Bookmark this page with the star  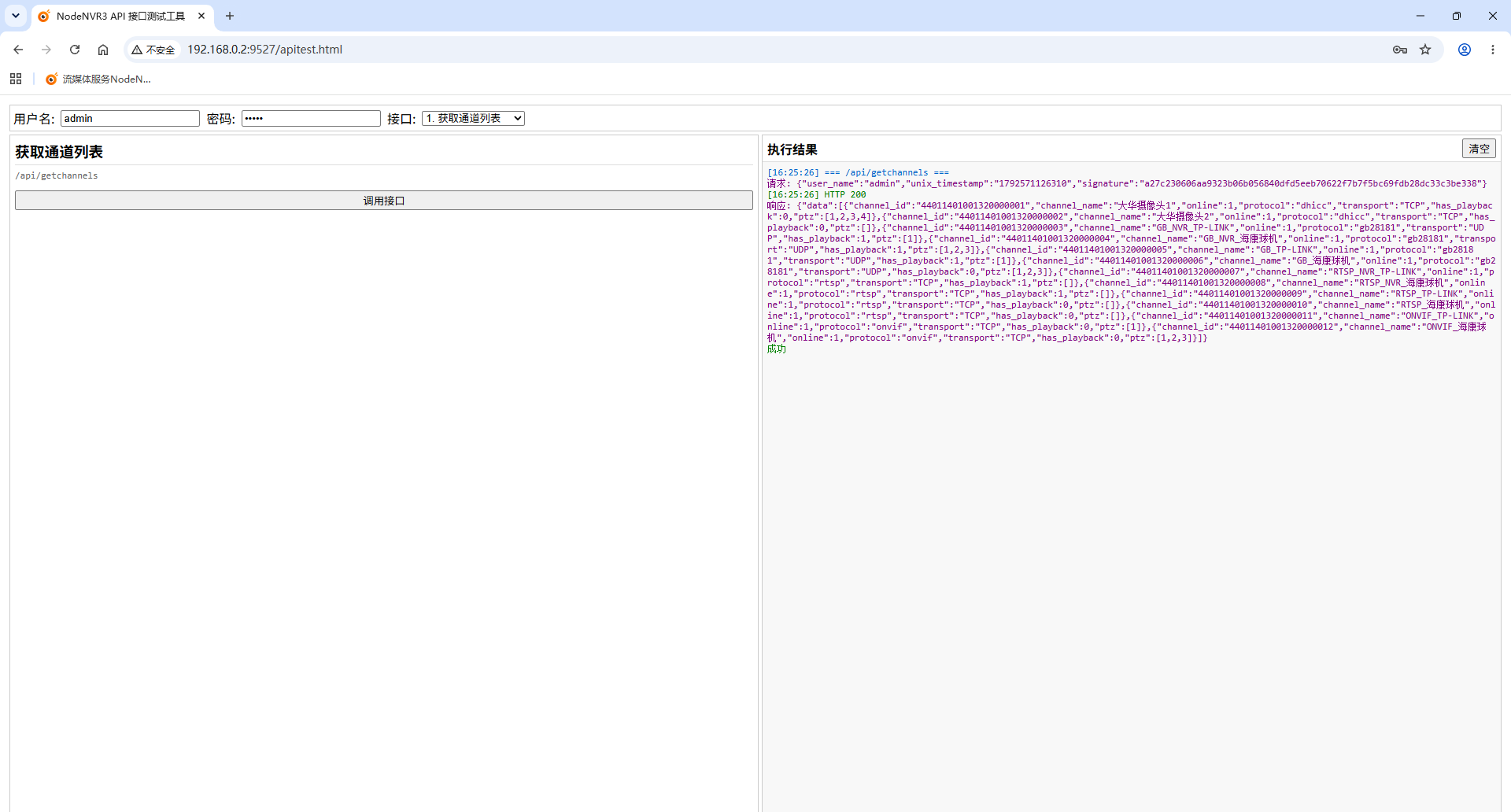pos(1425,50)
